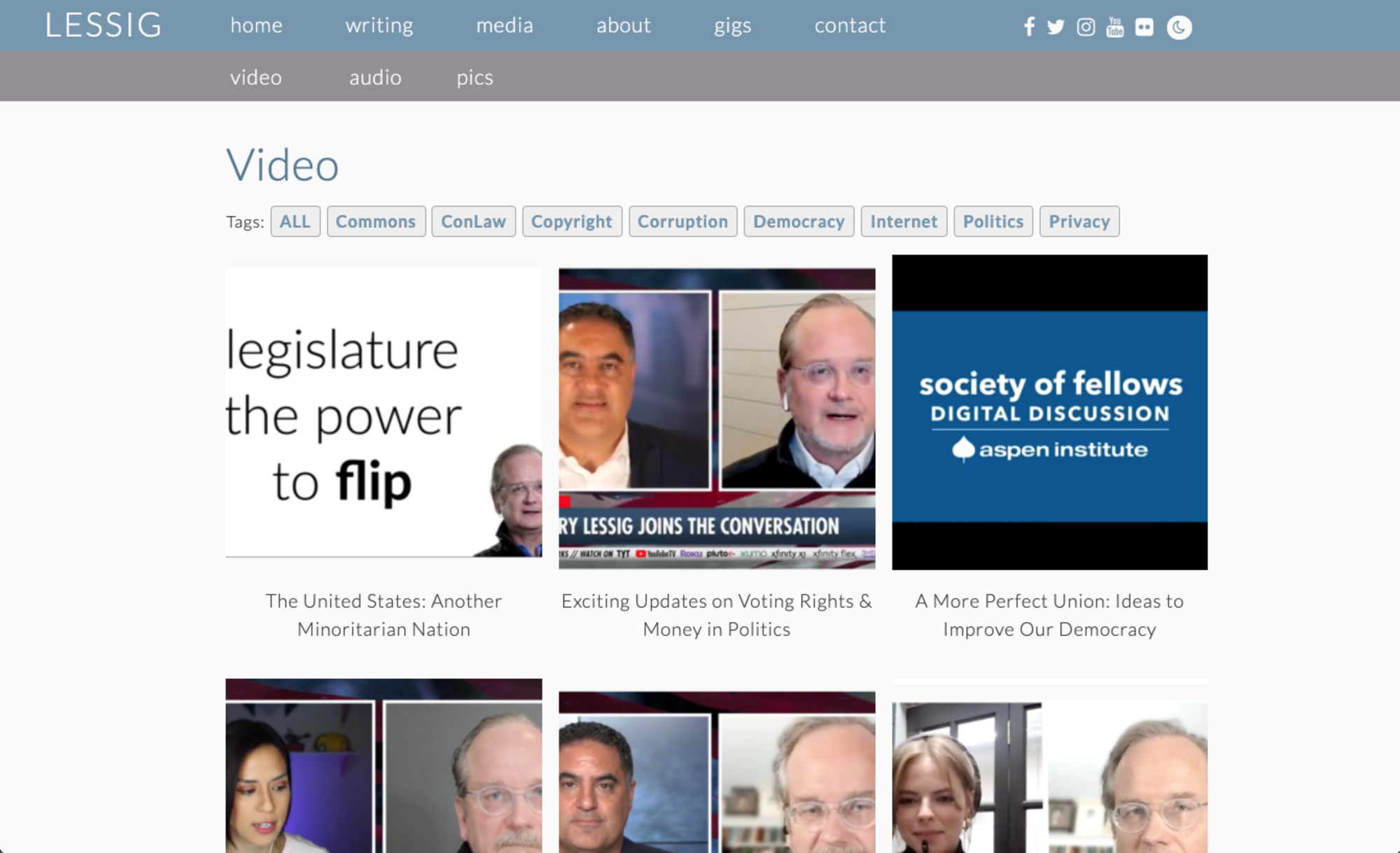Screen dimensions: 1400x853
Task: Toggle dark mode with moon icon
Action: click(1180, 28)
